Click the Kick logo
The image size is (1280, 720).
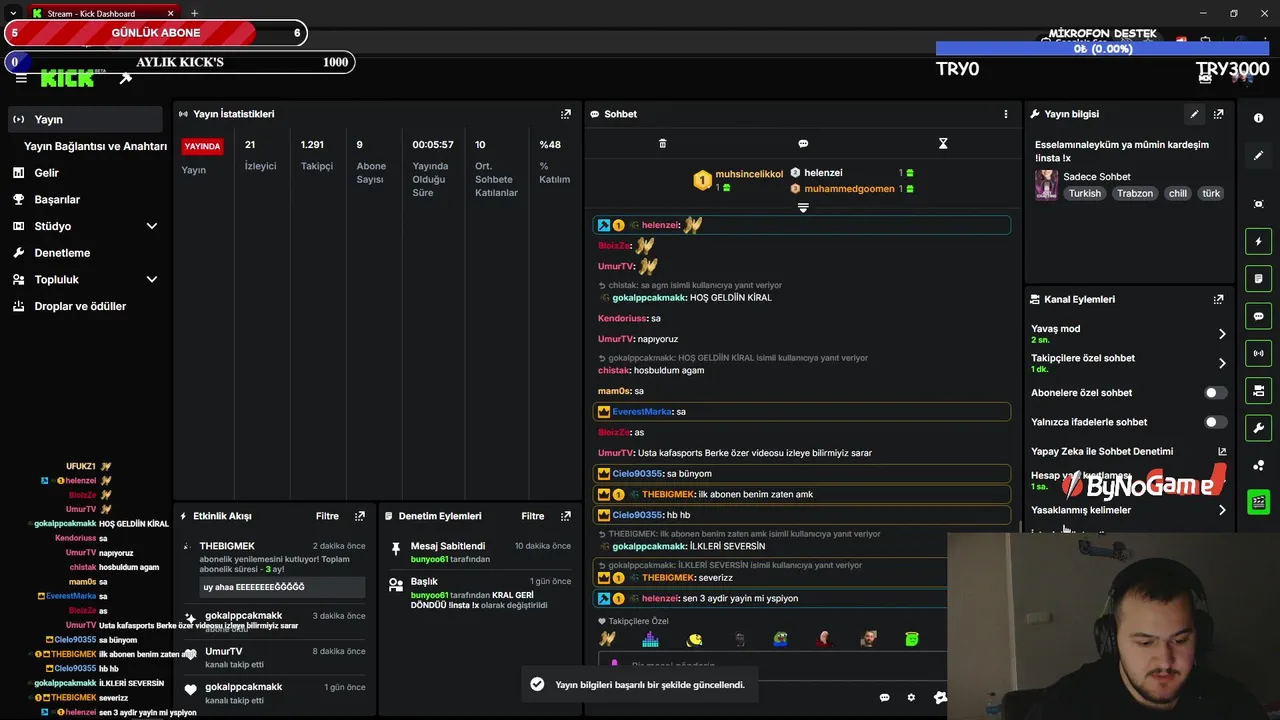(68, 79)
